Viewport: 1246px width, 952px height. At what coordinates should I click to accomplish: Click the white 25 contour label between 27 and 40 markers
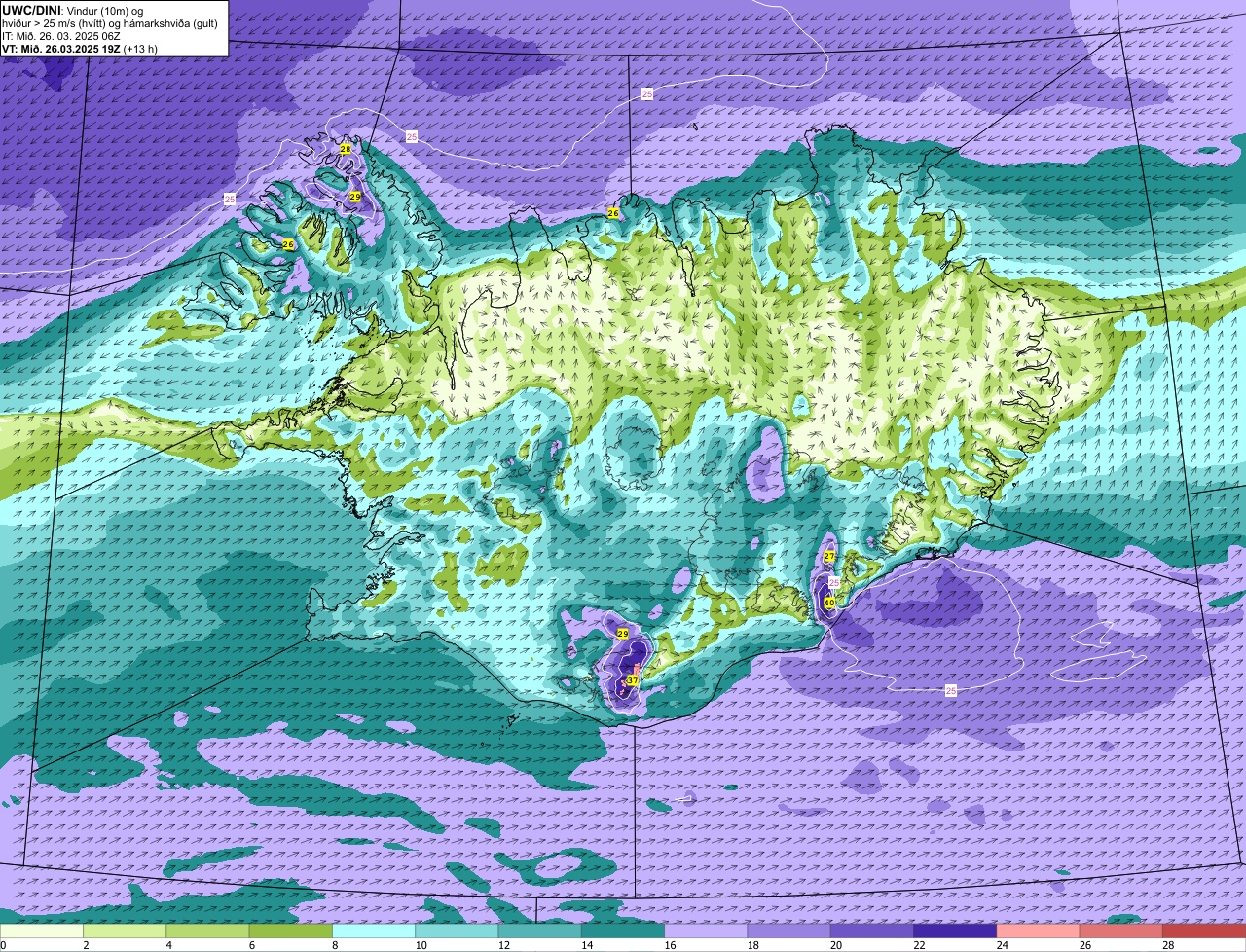click(x=834, y=582)
